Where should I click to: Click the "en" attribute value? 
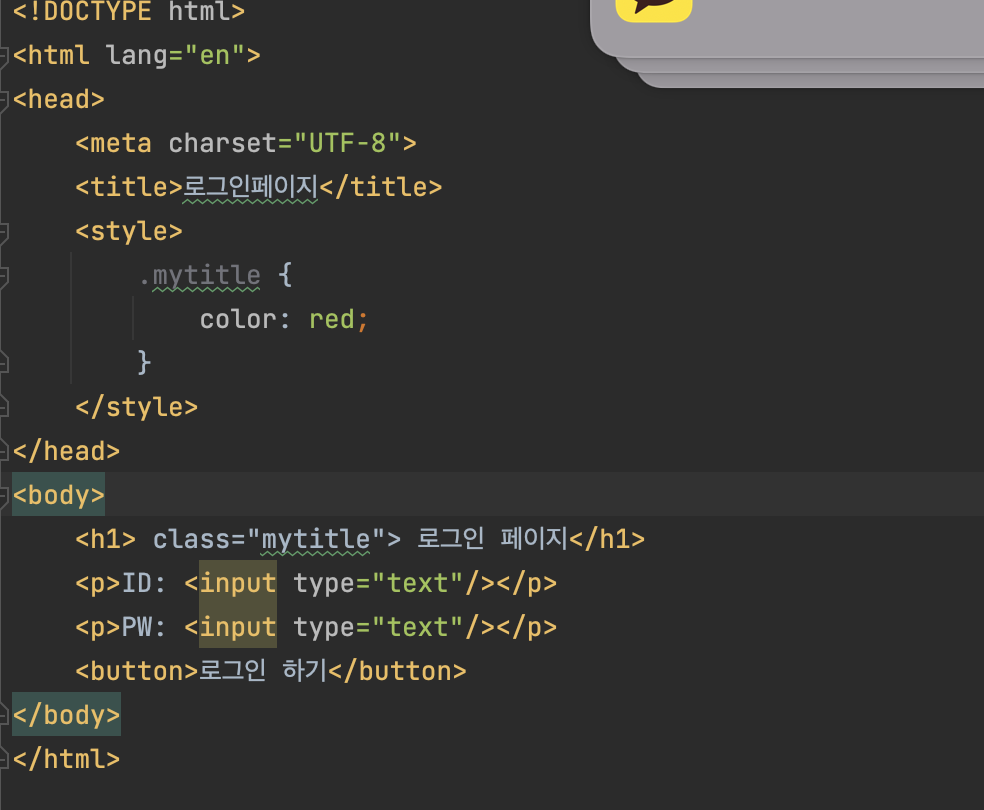click(x=215, y=55)
